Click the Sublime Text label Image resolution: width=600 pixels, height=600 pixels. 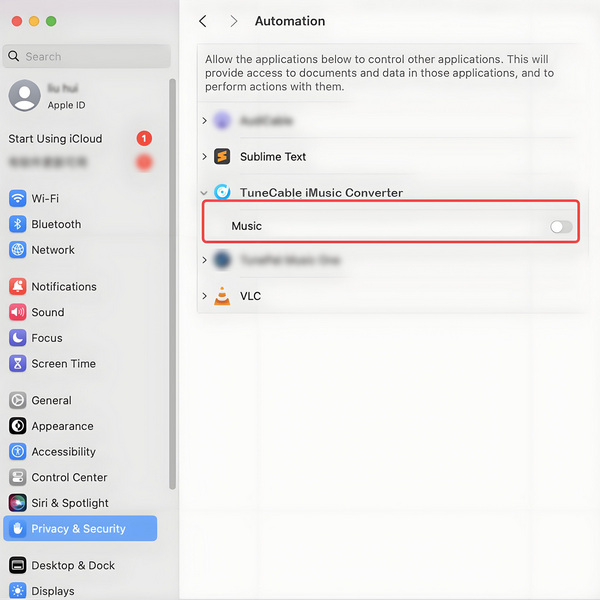273,157
